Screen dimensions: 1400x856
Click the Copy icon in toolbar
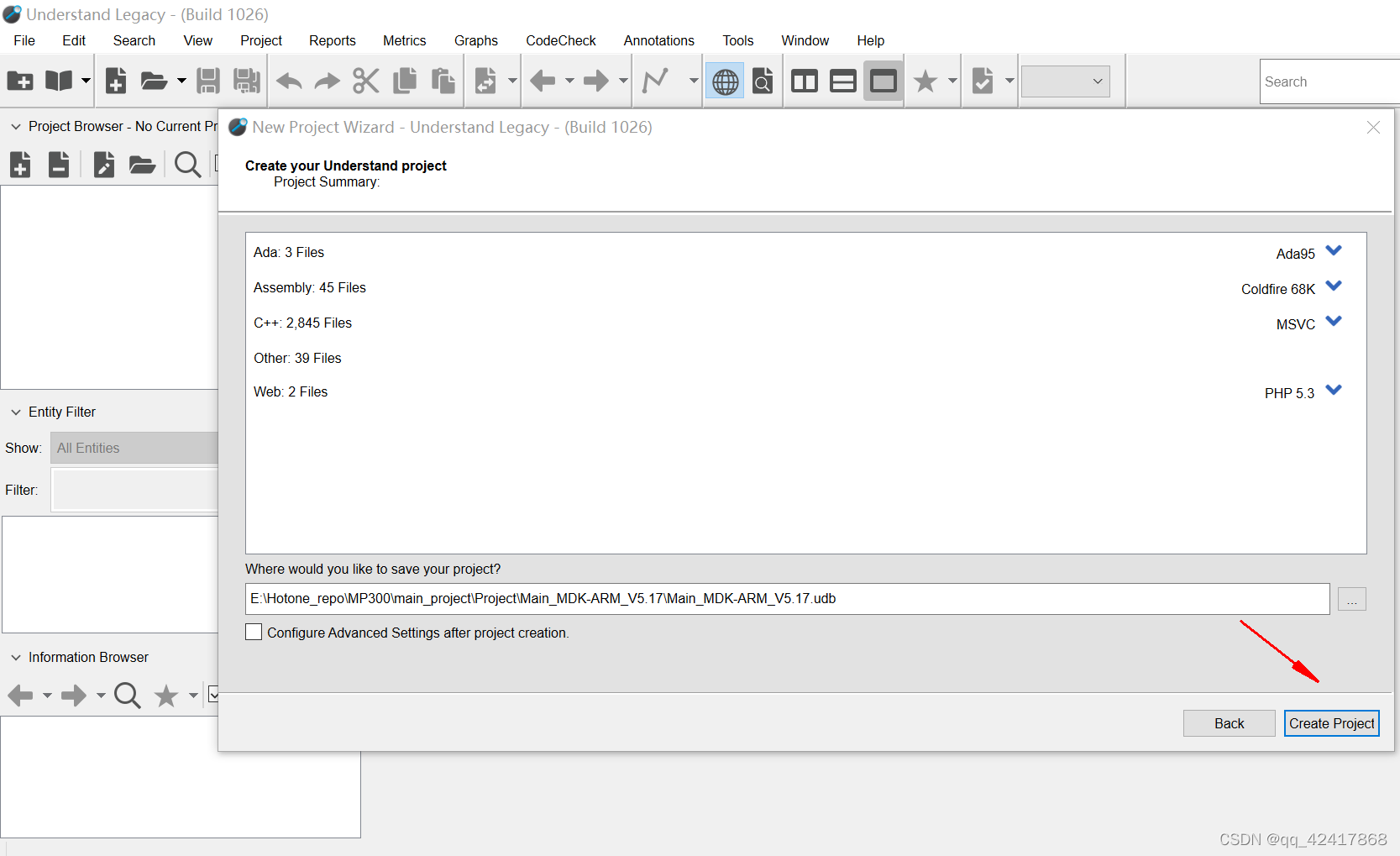pyautogui.click(x=405, y=81)
